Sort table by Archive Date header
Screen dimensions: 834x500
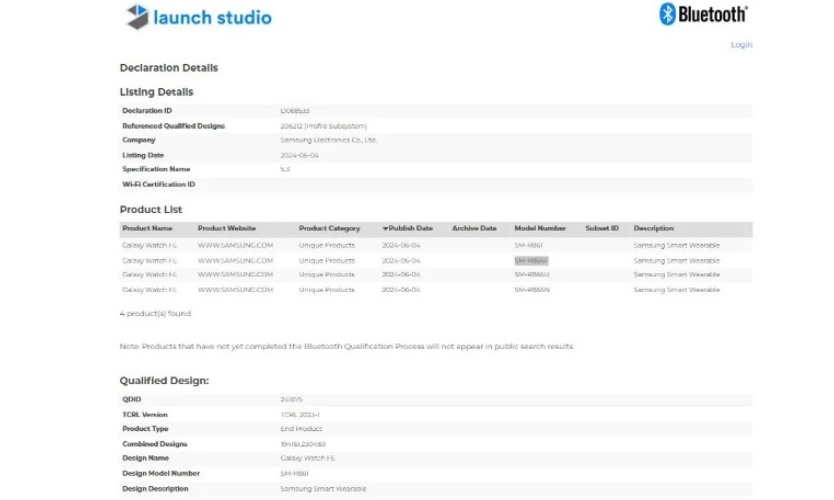click(x=474, y=228)
